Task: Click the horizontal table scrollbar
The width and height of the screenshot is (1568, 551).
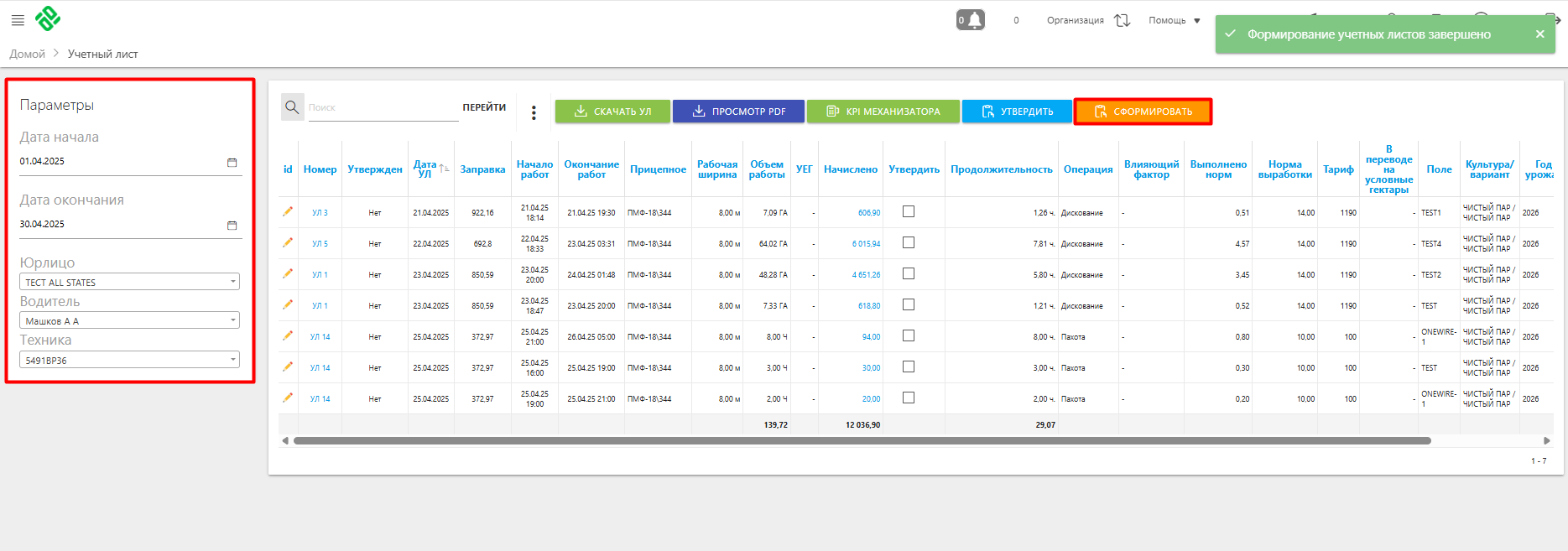Action: tap(862, 440)
